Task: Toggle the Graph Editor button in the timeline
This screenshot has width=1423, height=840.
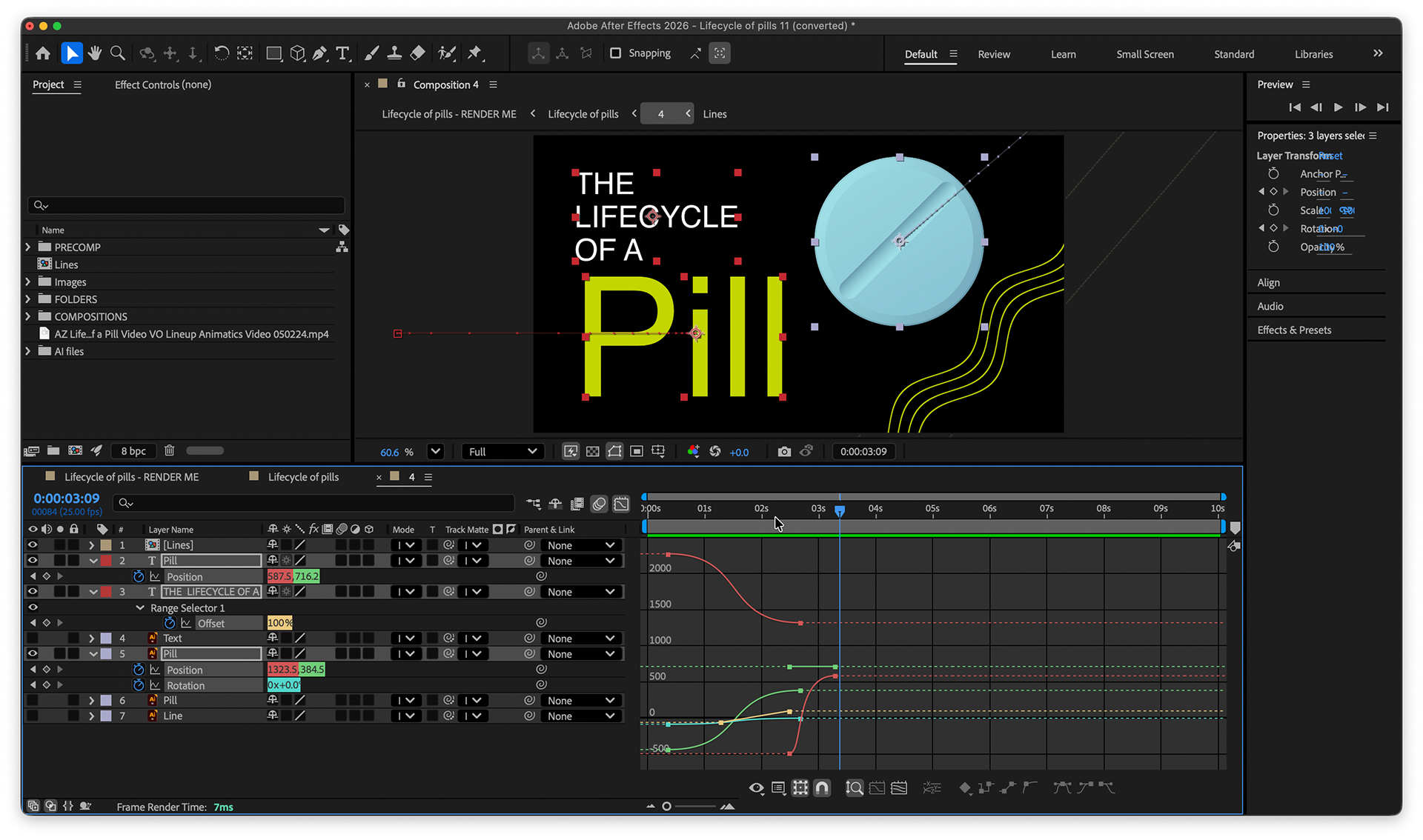Action: pyautogui.click(x=621, y=504)
